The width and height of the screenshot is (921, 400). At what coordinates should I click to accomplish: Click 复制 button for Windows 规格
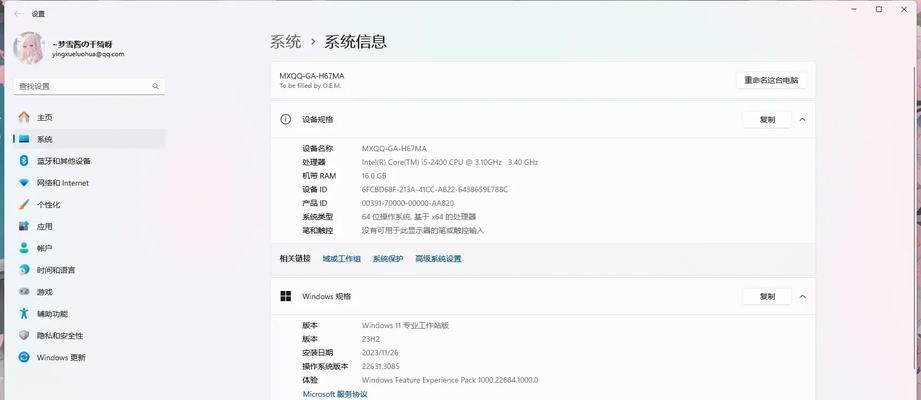pyautogui.click(x=767, y=297)
